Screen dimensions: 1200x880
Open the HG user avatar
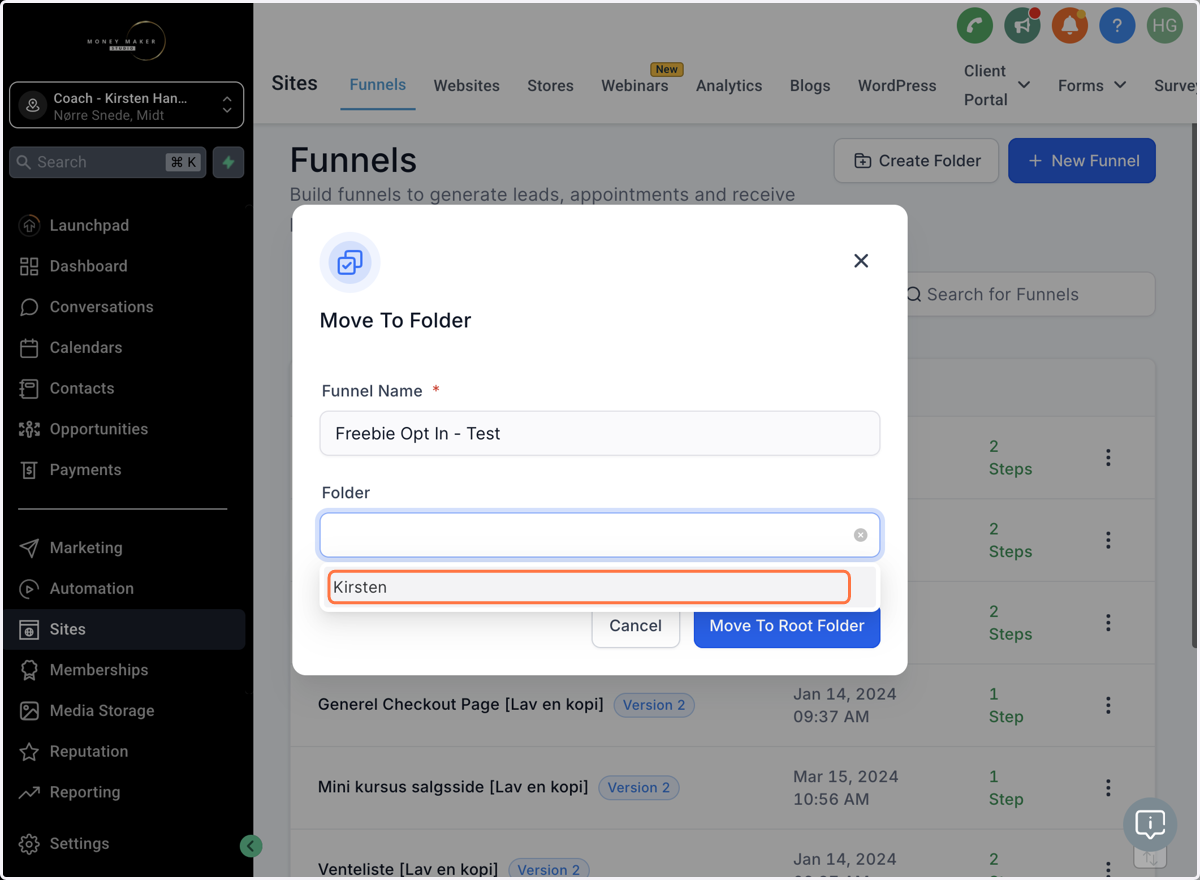[x=1164, y=26]
